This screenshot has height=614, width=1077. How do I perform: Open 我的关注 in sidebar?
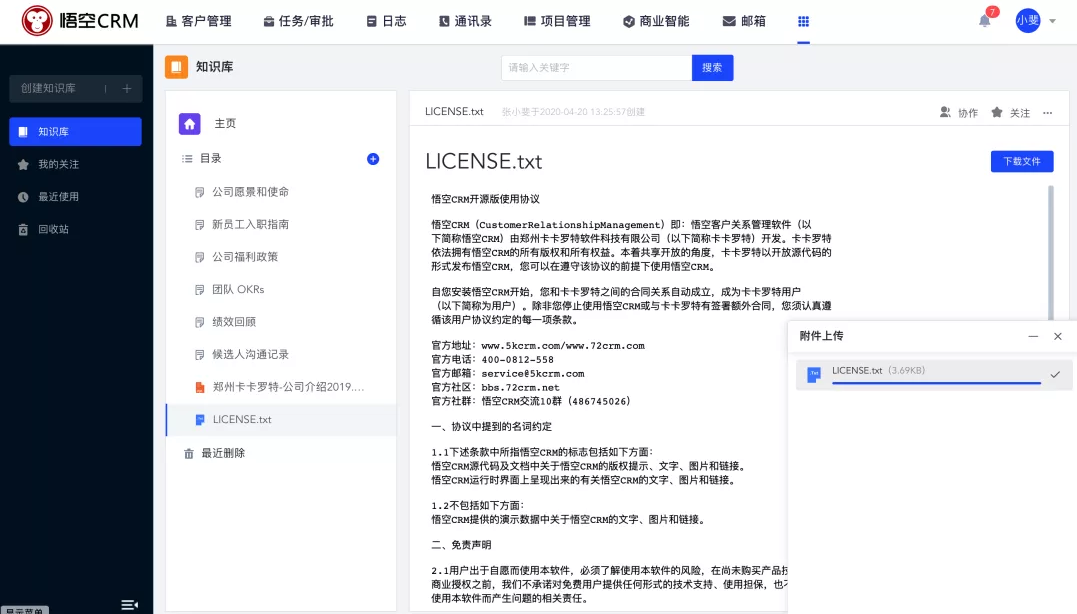[76, 164]
